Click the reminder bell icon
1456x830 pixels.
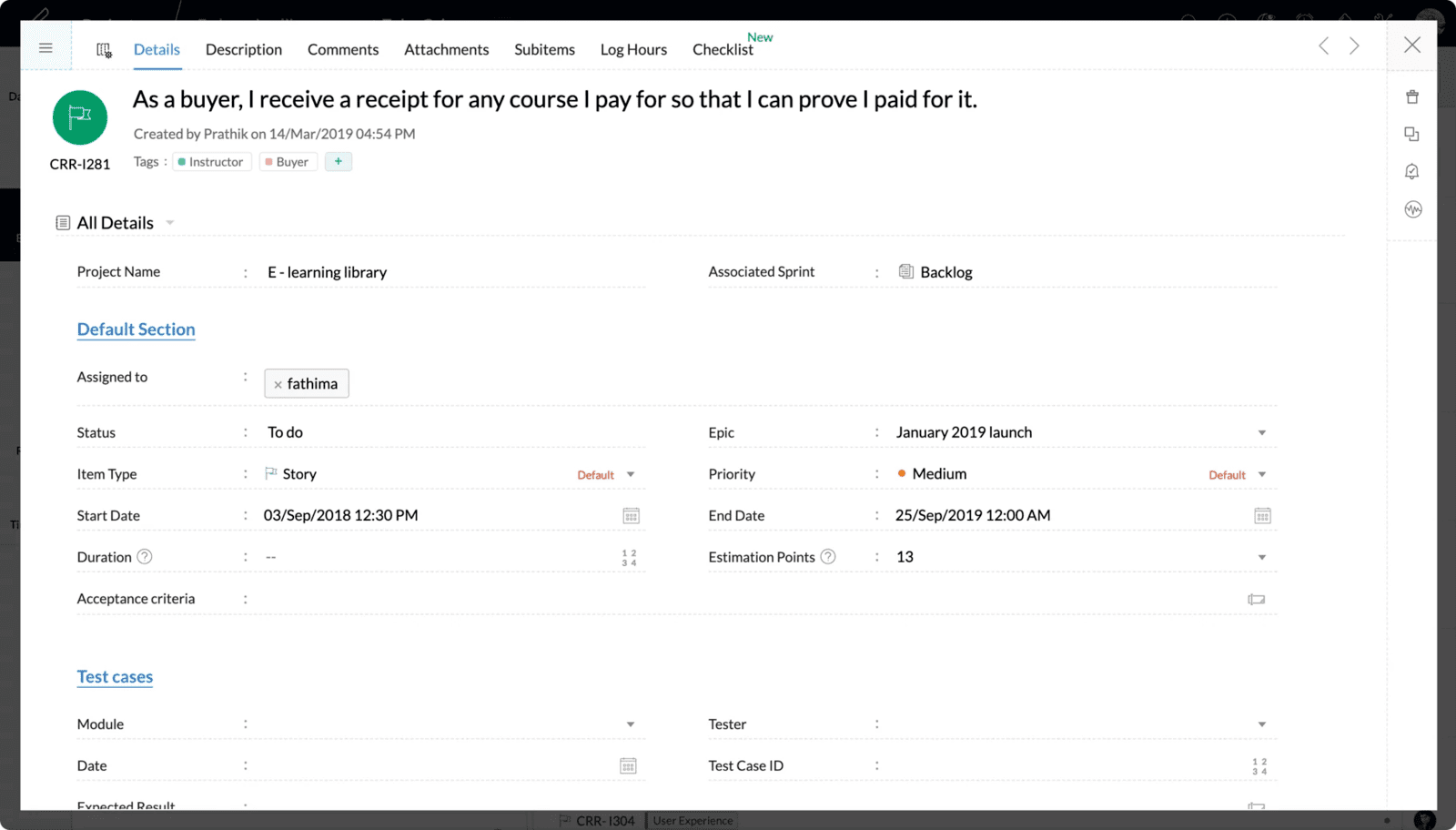[x=1412, y=172]
